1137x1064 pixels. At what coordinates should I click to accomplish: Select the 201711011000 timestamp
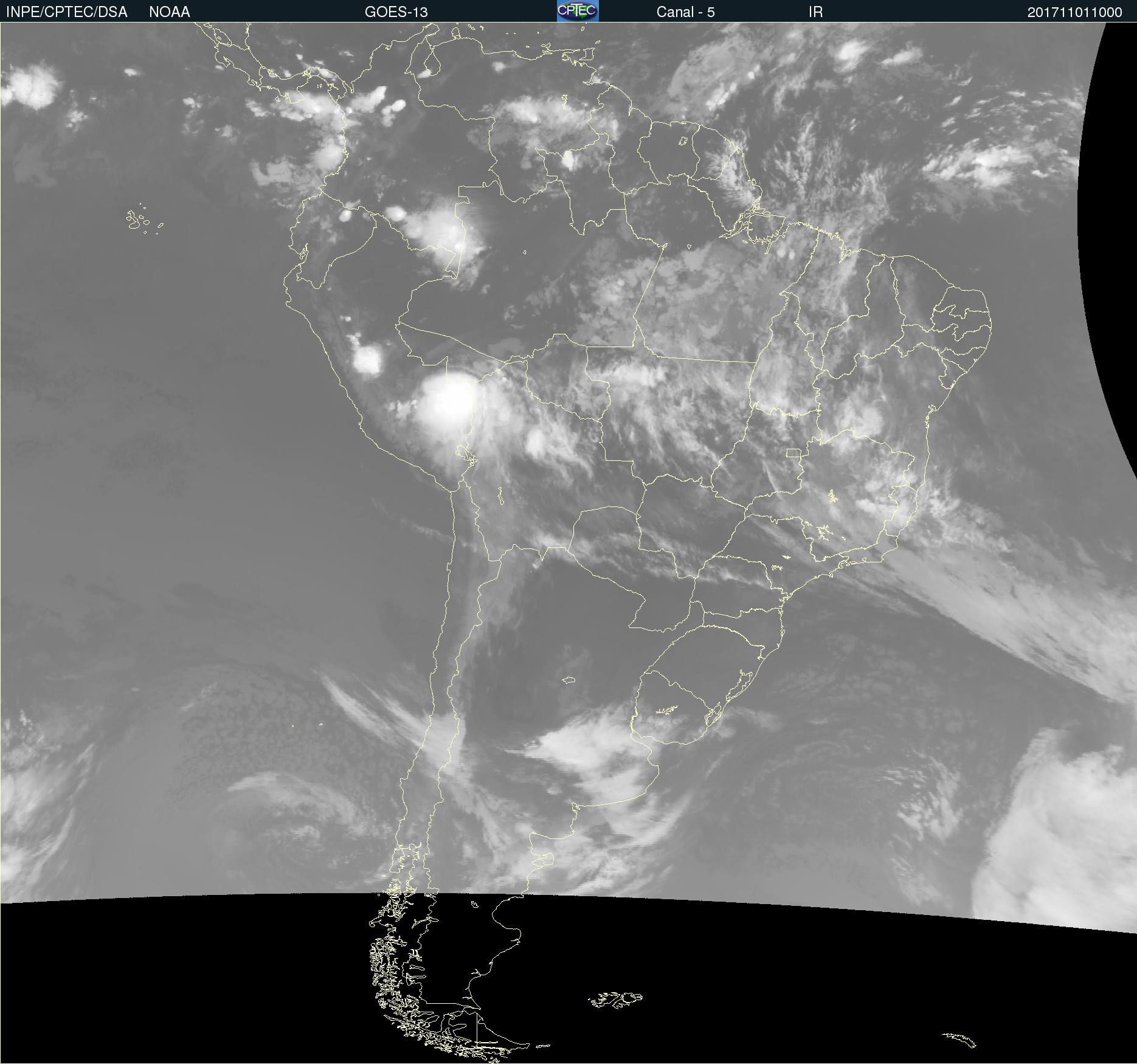(1074, 12)
